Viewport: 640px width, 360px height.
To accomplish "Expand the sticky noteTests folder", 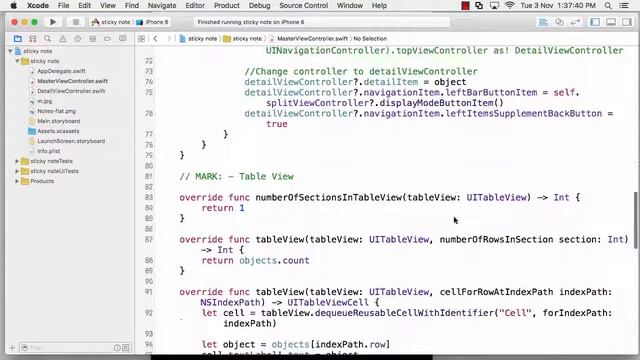I will tap(17, 161).
